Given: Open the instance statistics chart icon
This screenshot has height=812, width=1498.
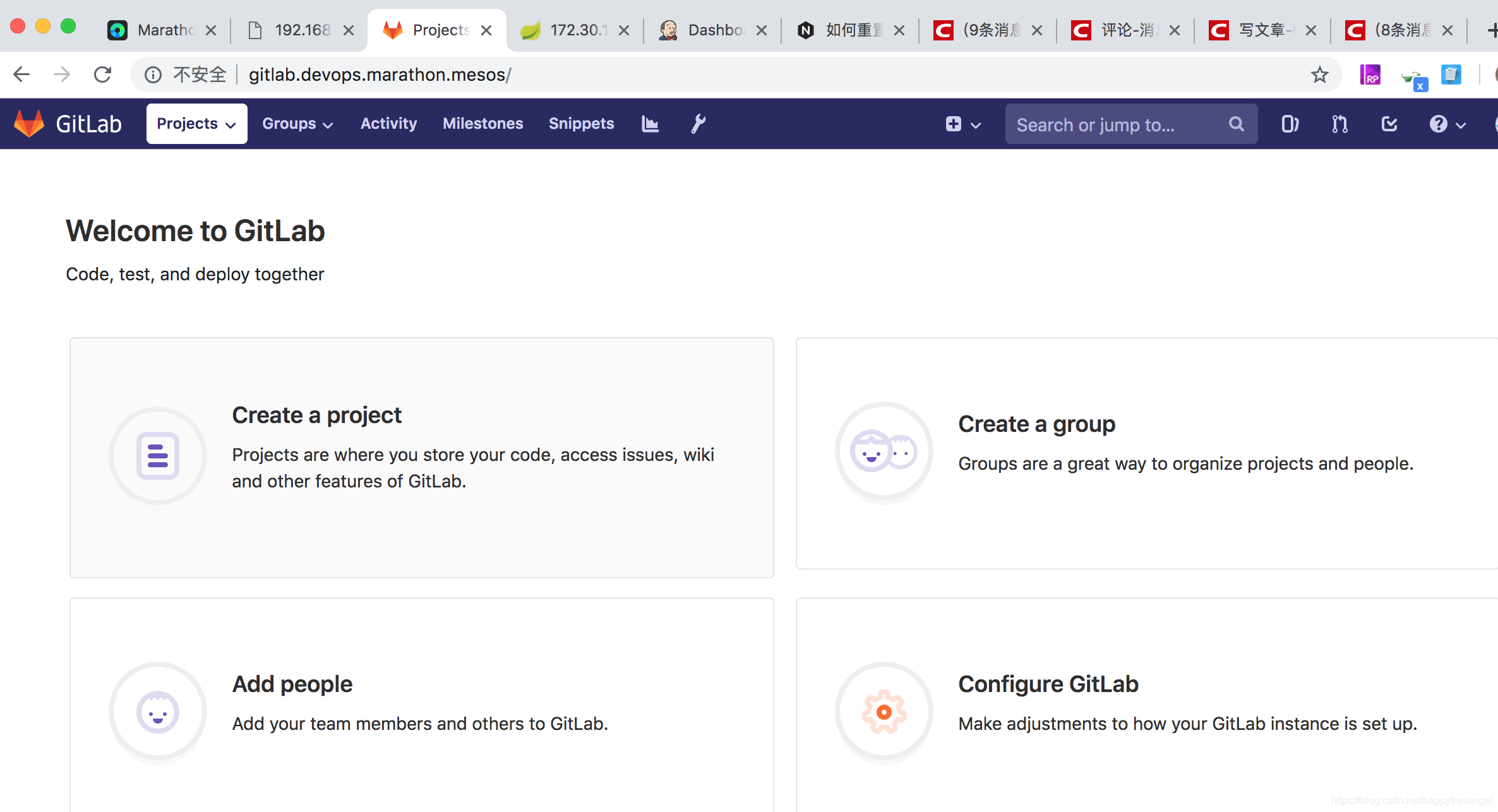Looking at the screenshot, I should tap(650, 124).
